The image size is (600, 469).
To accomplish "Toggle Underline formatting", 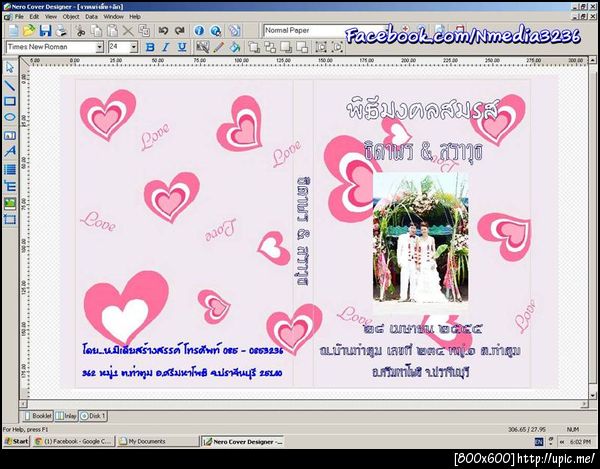I will click(x=182, y=47).
